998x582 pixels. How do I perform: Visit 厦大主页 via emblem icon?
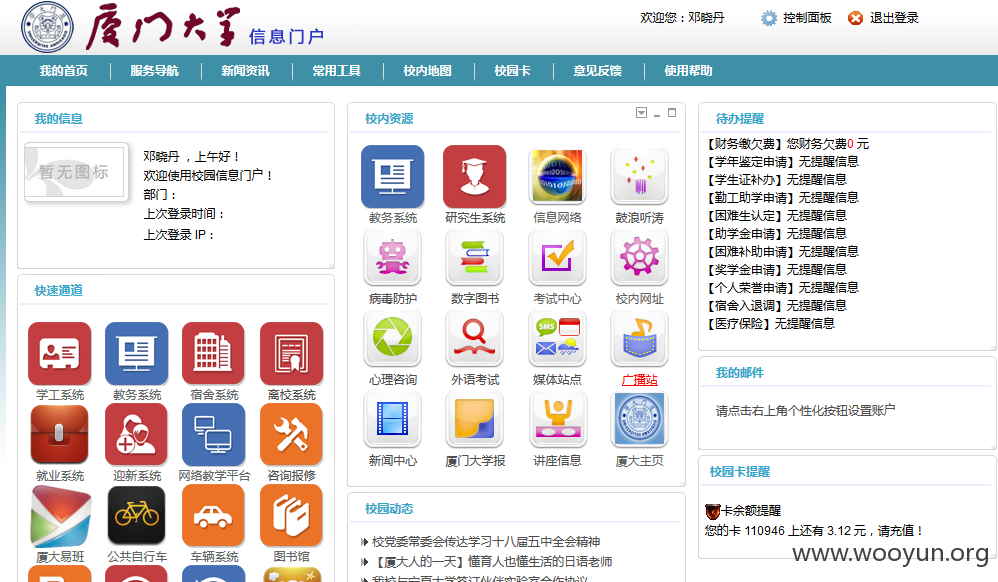(x=639, y=419)
